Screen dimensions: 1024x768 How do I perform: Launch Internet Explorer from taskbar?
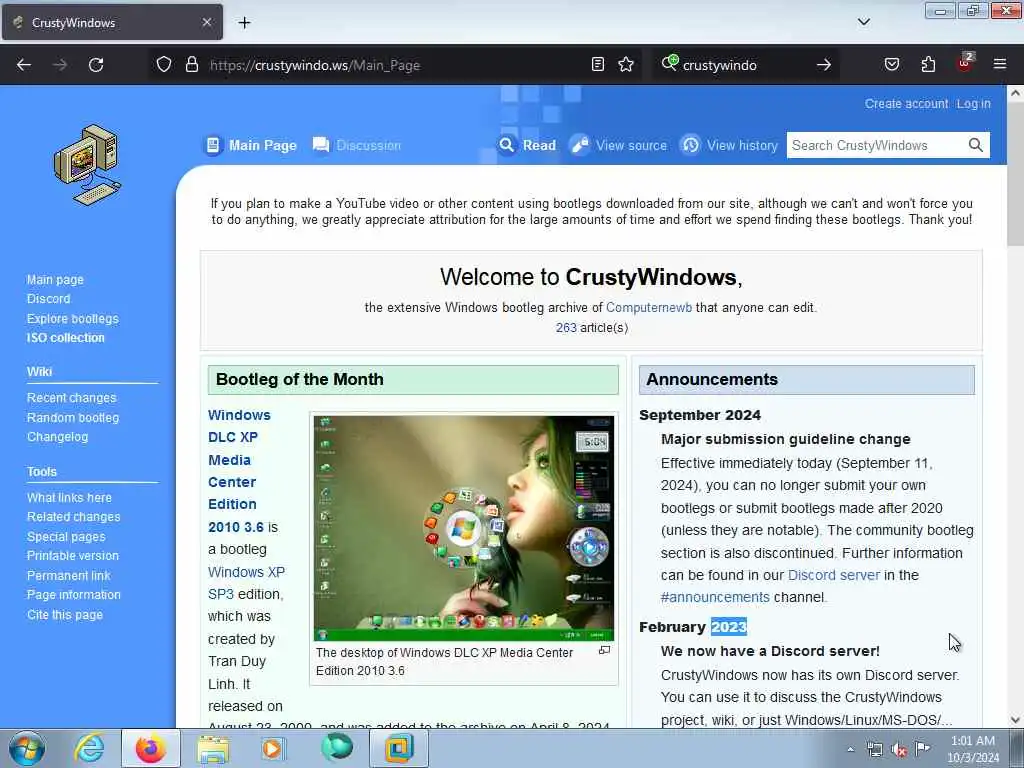point(89,748)
